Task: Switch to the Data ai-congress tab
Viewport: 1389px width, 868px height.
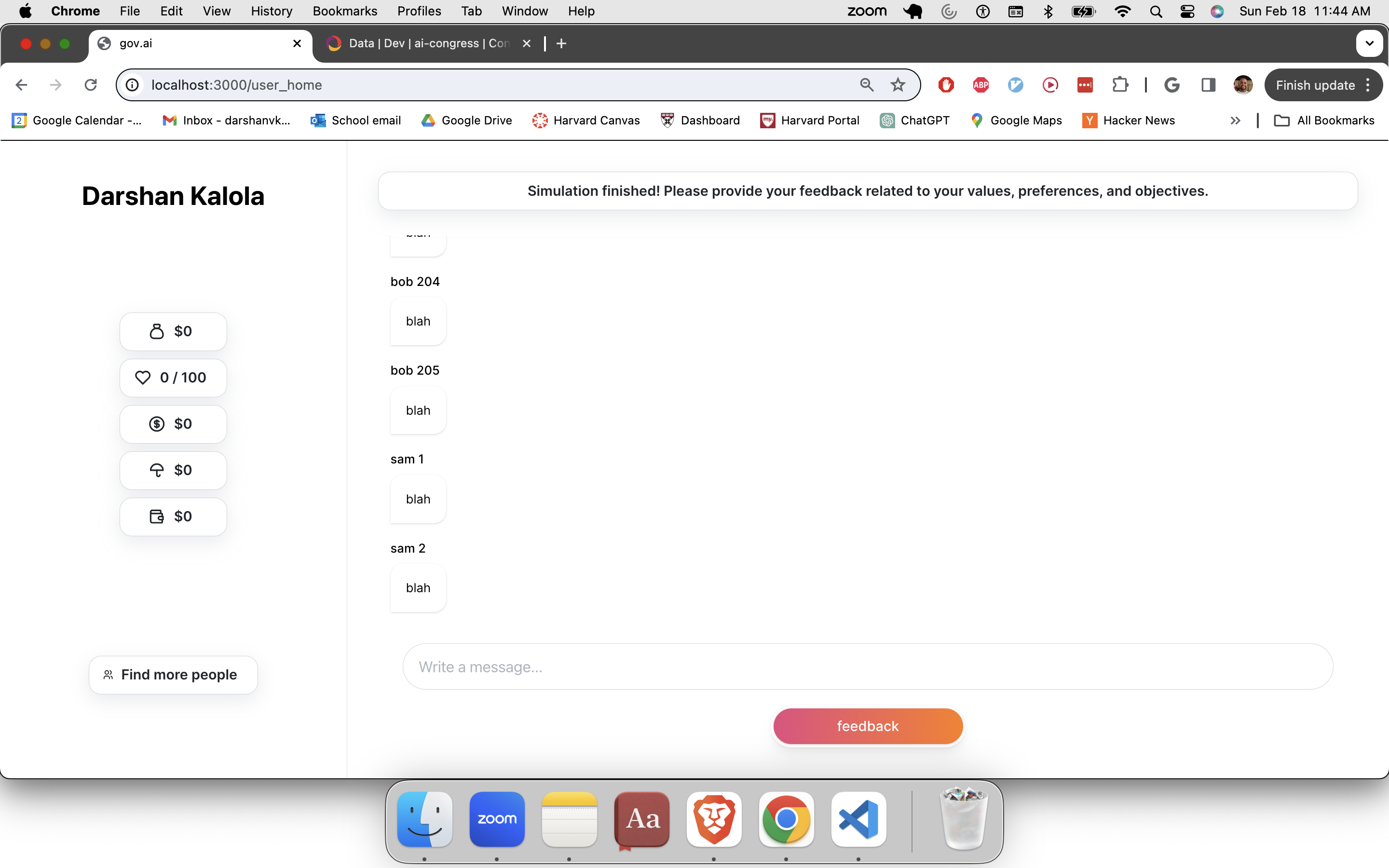Action: click(x=428, y=43)
